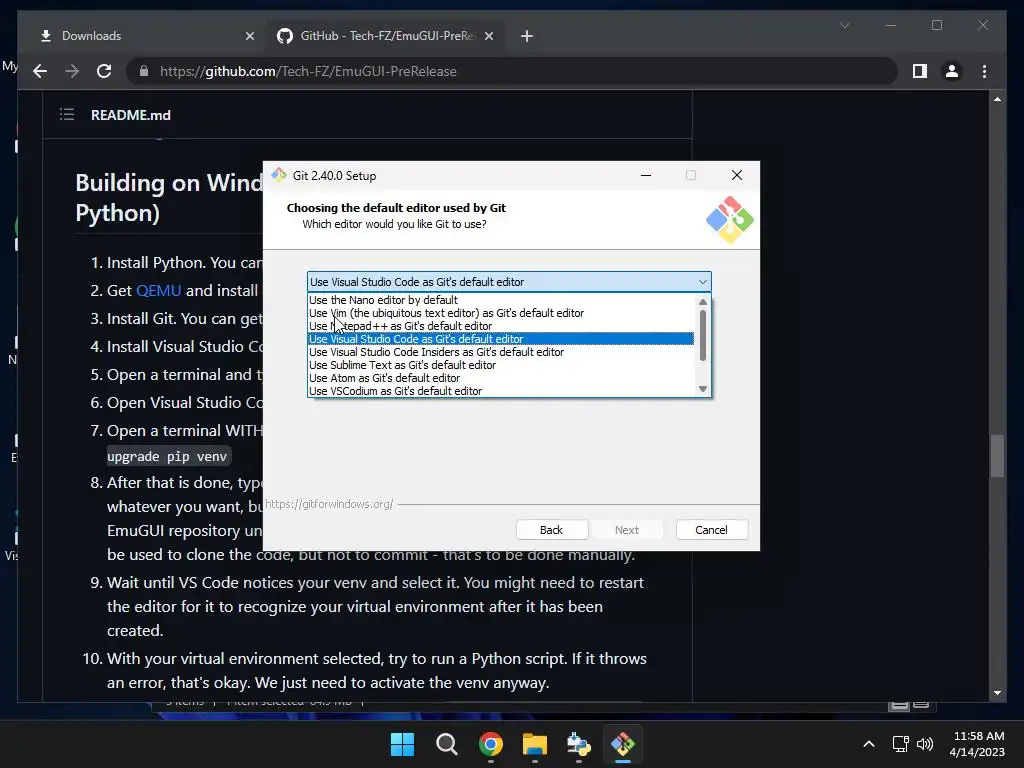Viewport: 1024px width, 768px height.
Task: Open the clock and date panel
Action: pyautogui.click(x=977, y=744)
